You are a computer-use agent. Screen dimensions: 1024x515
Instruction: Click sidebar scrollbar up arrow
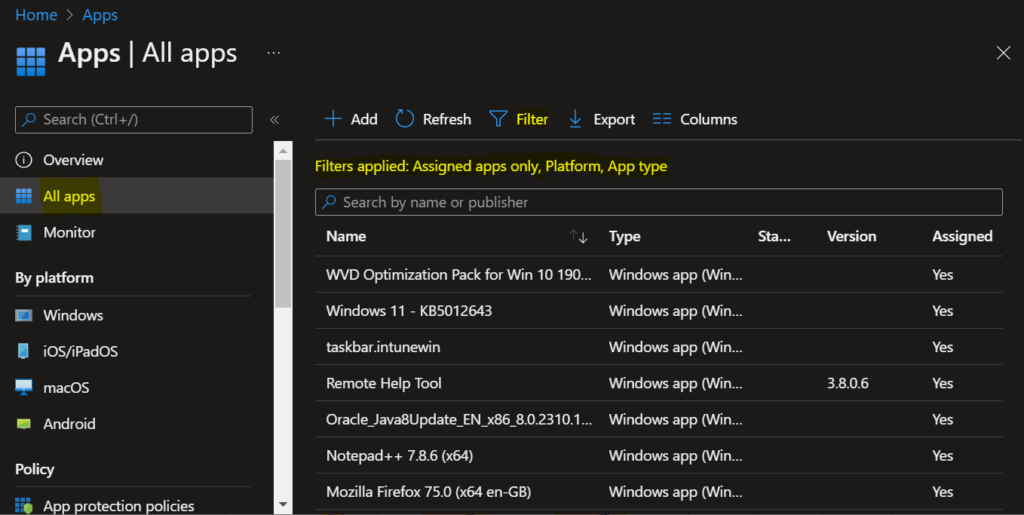click(283, 151)
